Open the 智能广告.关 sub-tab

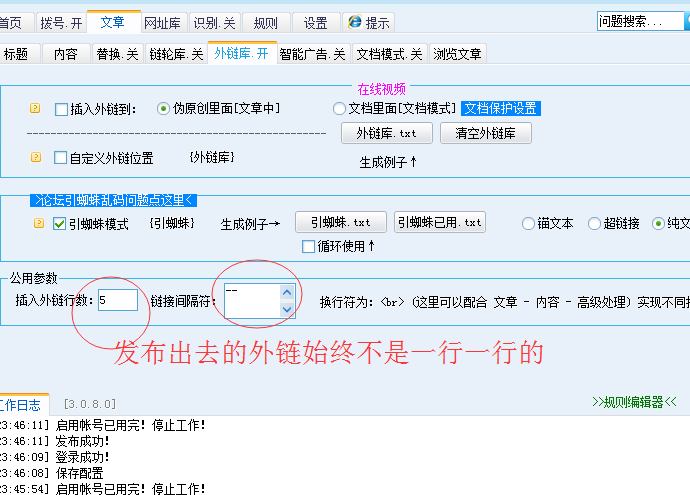pos(313,54)
